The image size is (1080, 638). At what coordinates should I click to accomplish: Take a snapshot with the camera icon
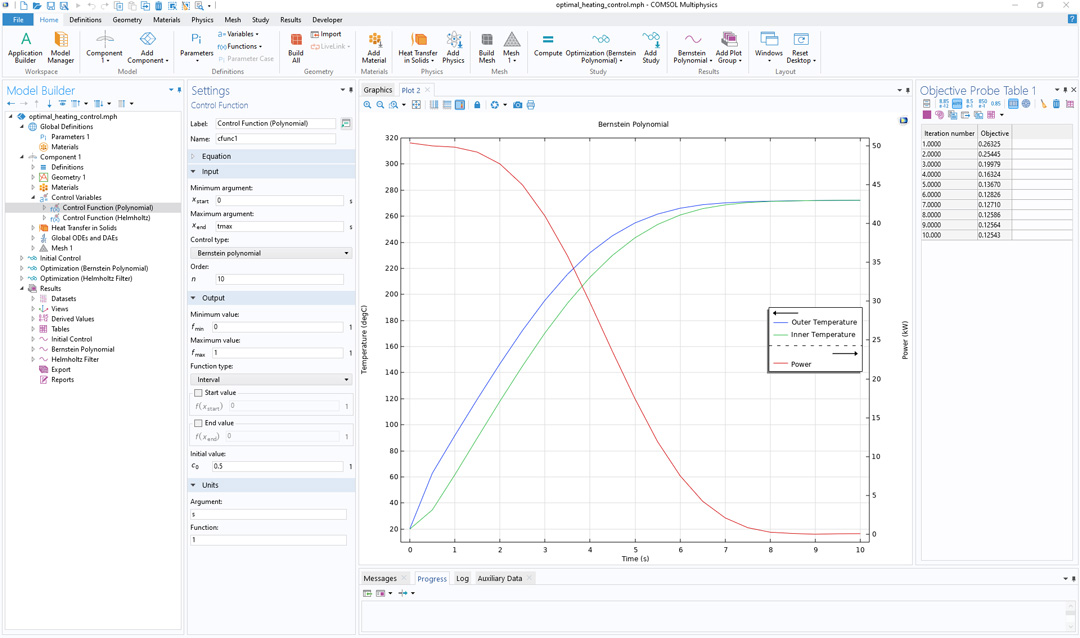(x=517, y=105)
